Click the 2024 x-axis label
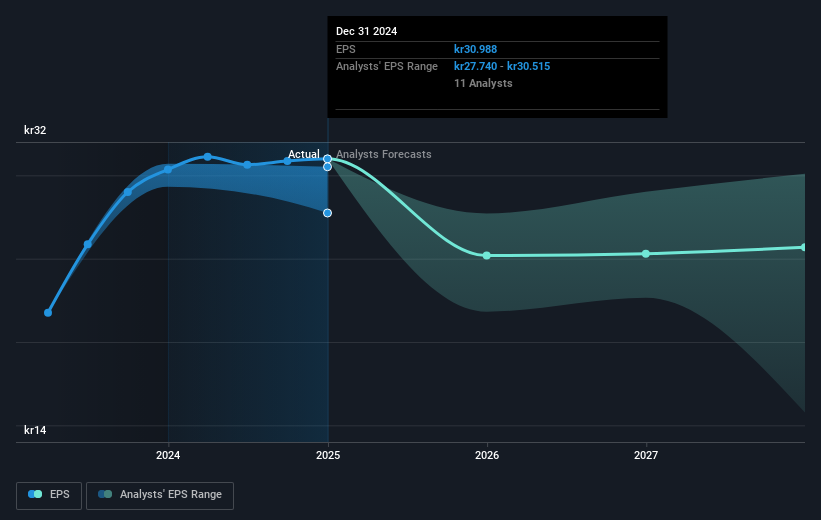The height and width of the screenshot is (520, 821). tap(168, 455)
